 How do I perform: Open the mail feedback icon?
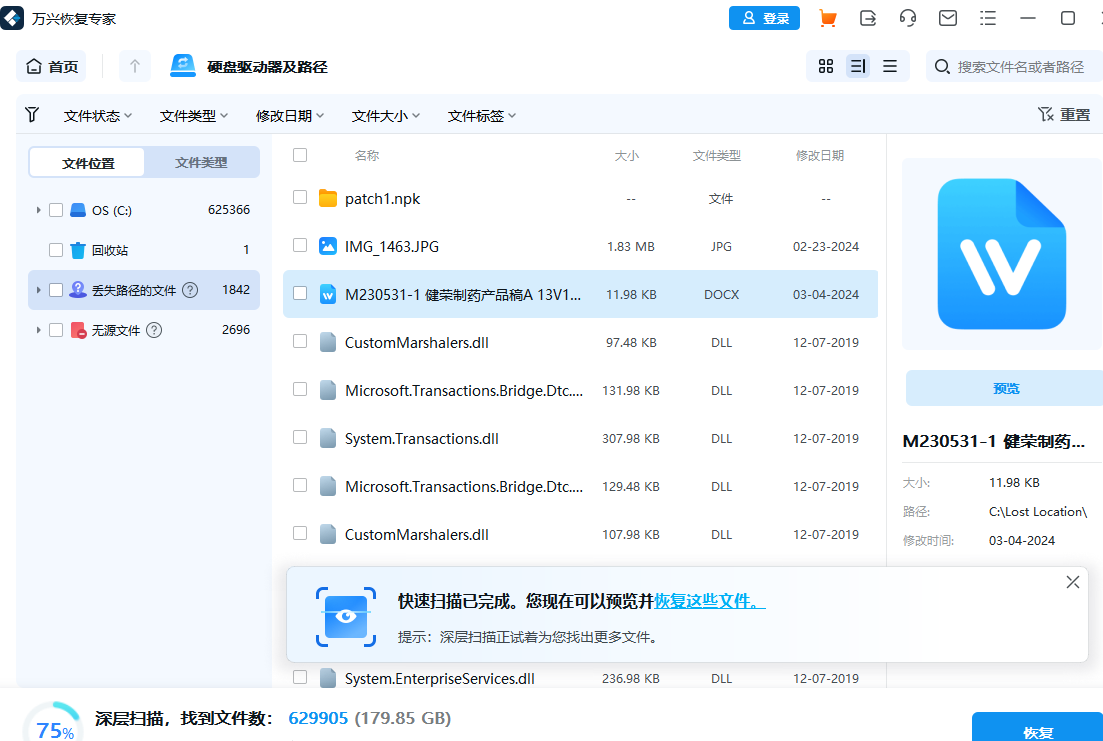(947, 17)
